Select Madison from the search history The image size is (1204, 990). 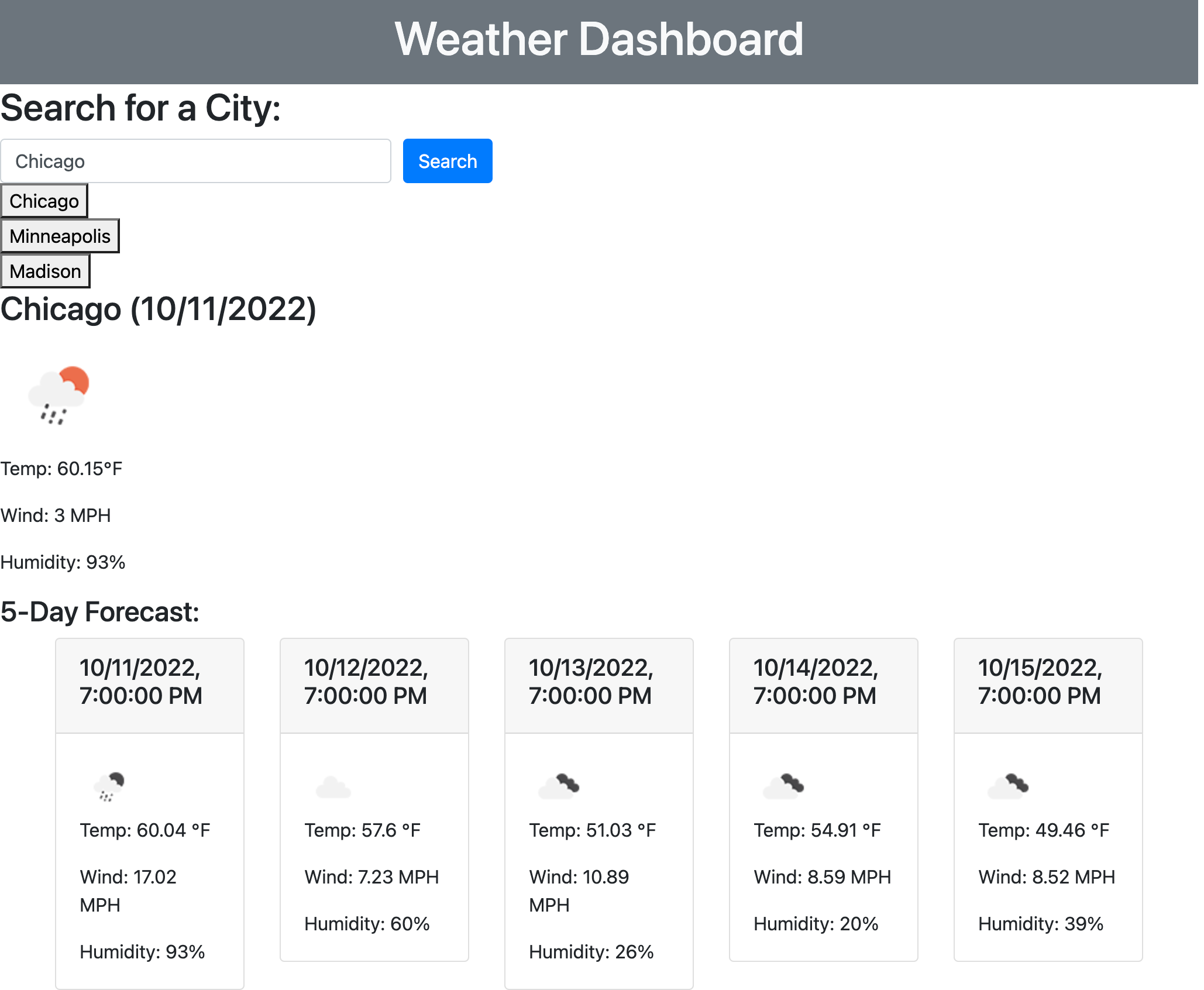pos(45,271)
